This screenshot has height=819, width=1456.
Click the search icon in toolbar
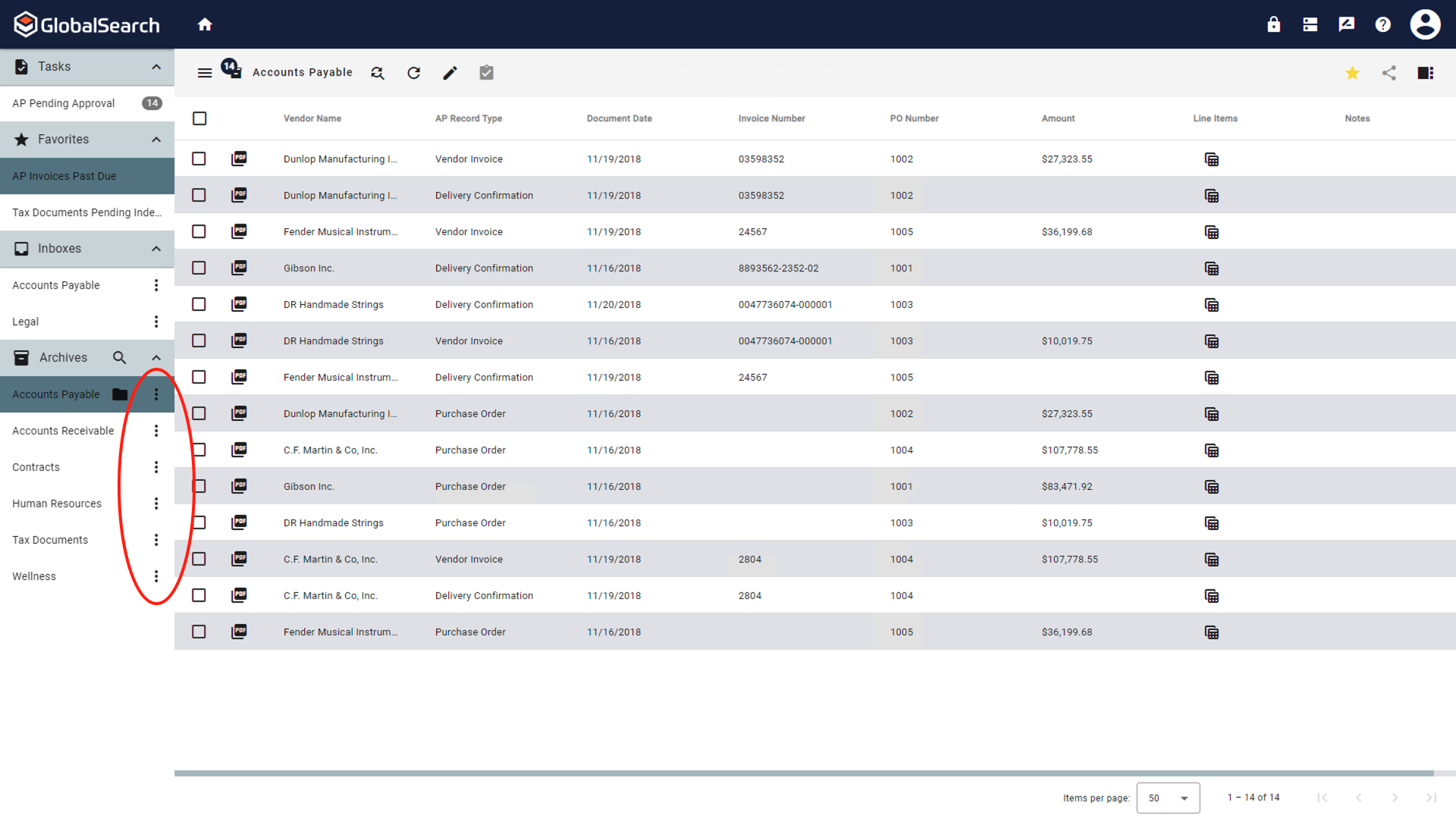click(378, 72)
